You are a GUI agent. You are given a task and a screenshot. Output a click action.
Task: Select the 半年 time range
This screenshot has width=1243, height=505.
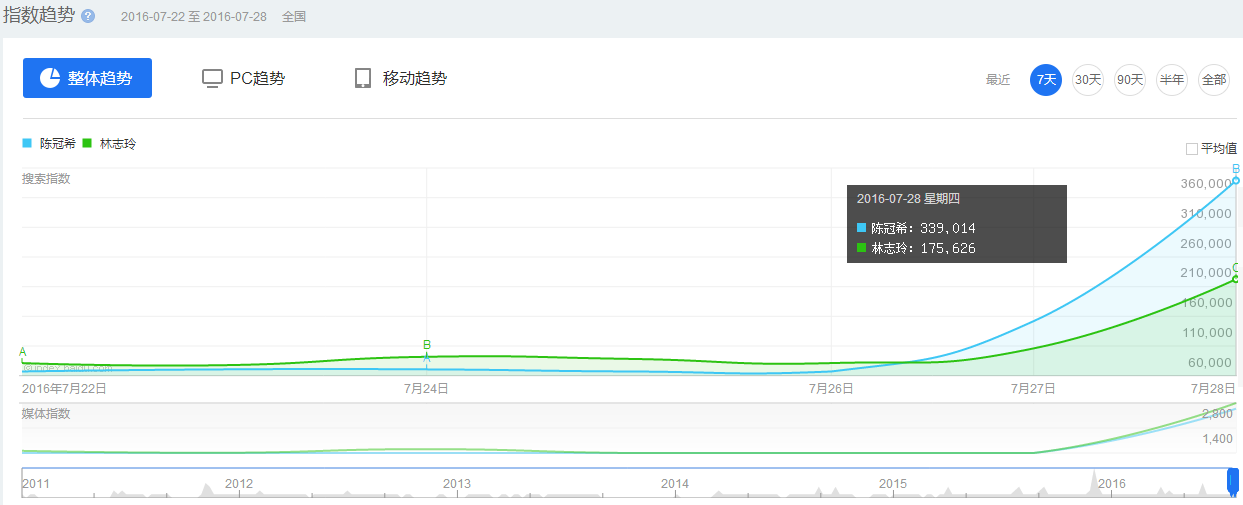click(1171, 79)
